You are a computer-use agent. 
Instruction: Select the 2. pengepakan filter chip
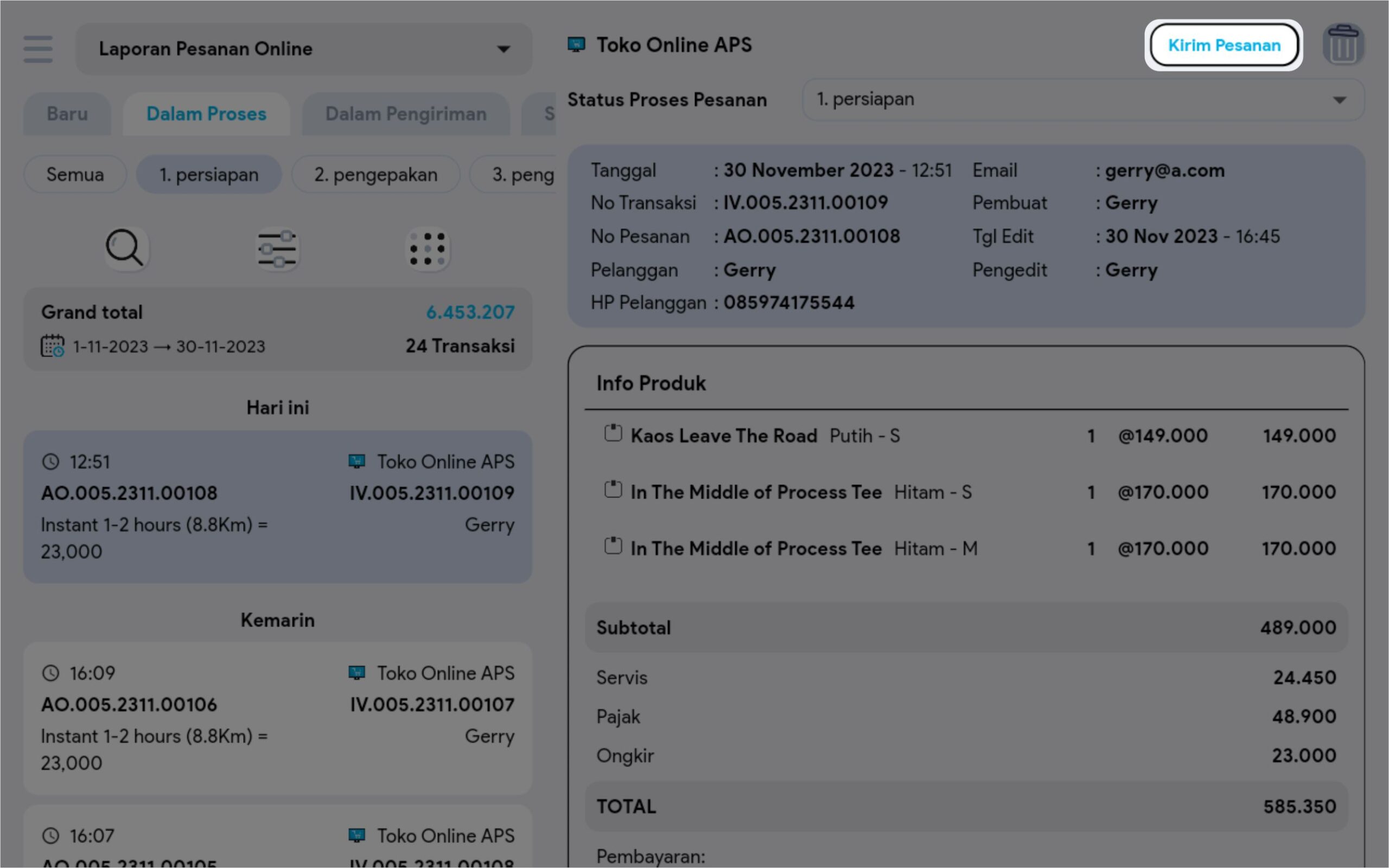click(375, 175)
